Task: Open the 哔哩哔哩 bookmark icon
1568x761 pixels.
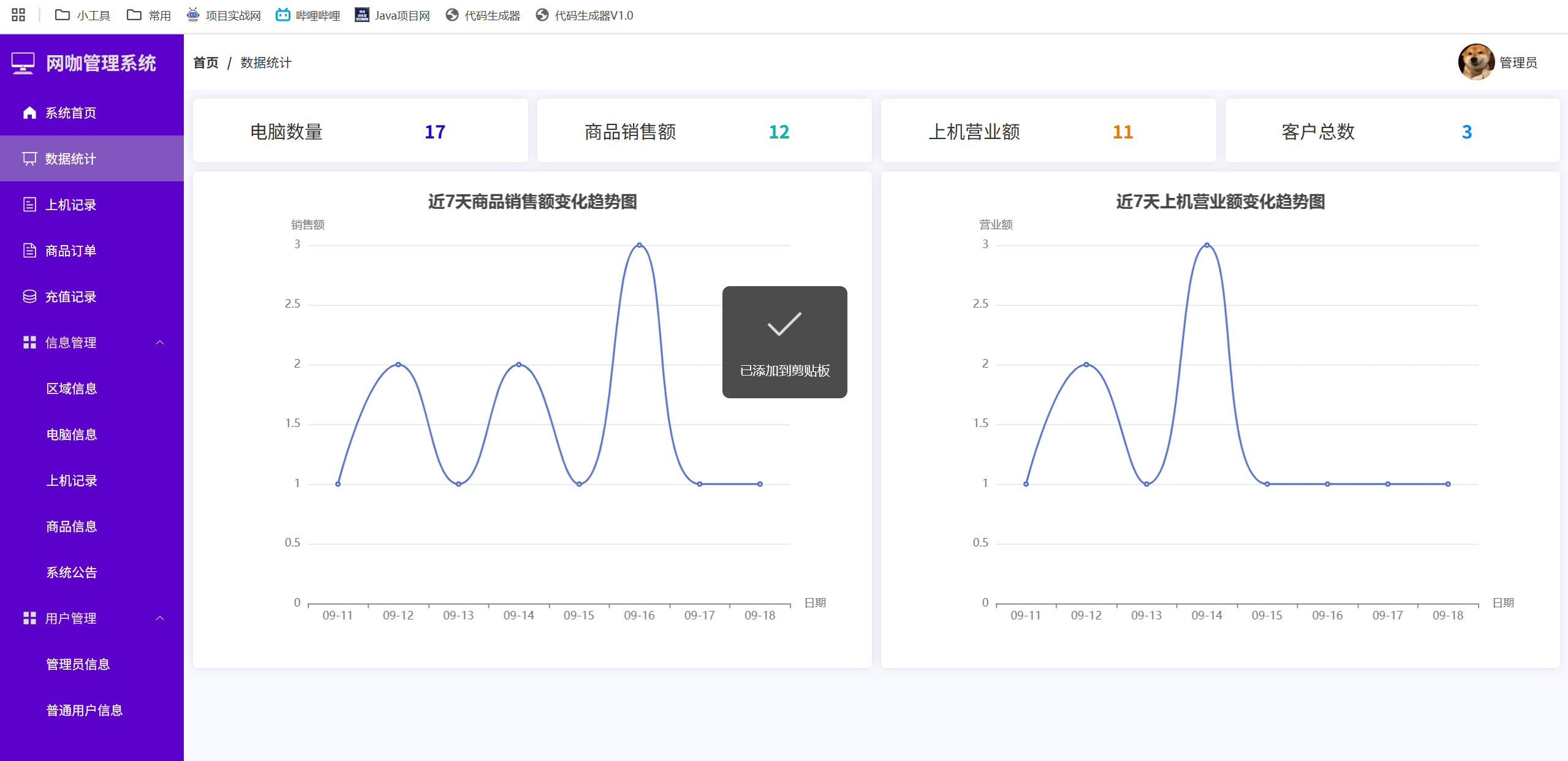Action: (x=282, y=15)
